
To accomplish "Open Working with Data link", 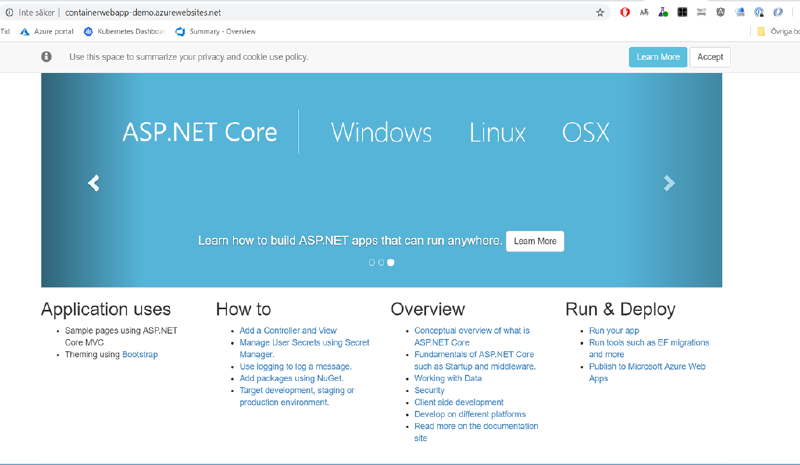I will tap(448, 378).
